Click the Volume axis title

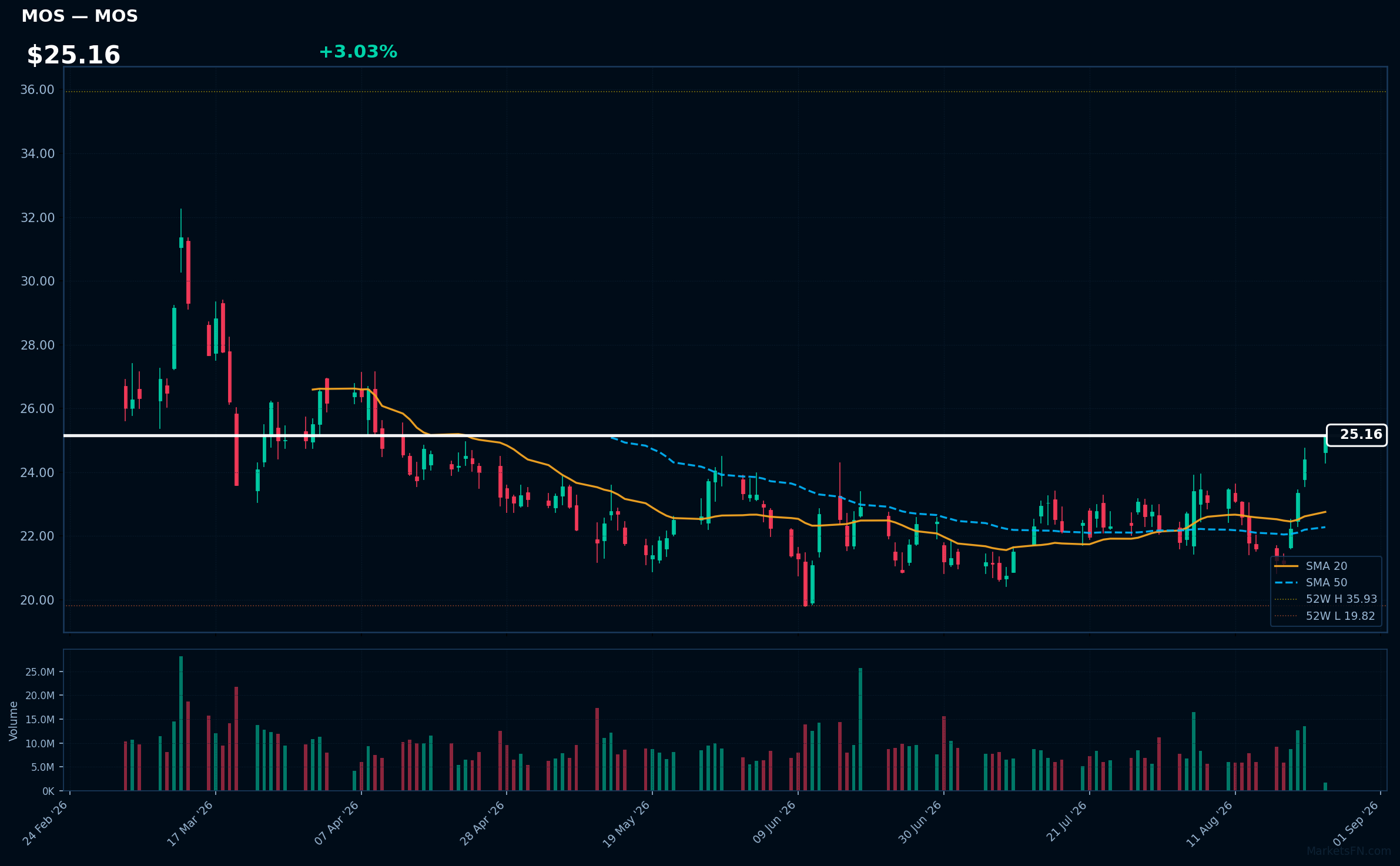(13, 721)
